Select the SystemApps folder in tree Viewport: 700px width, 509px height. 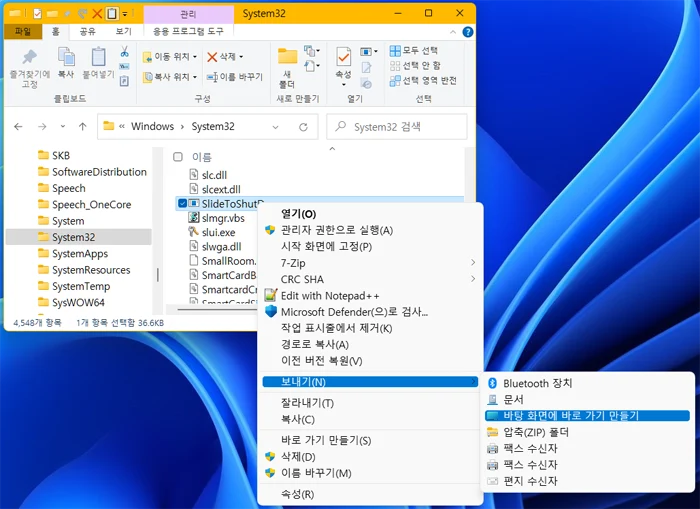pos(80,254)
